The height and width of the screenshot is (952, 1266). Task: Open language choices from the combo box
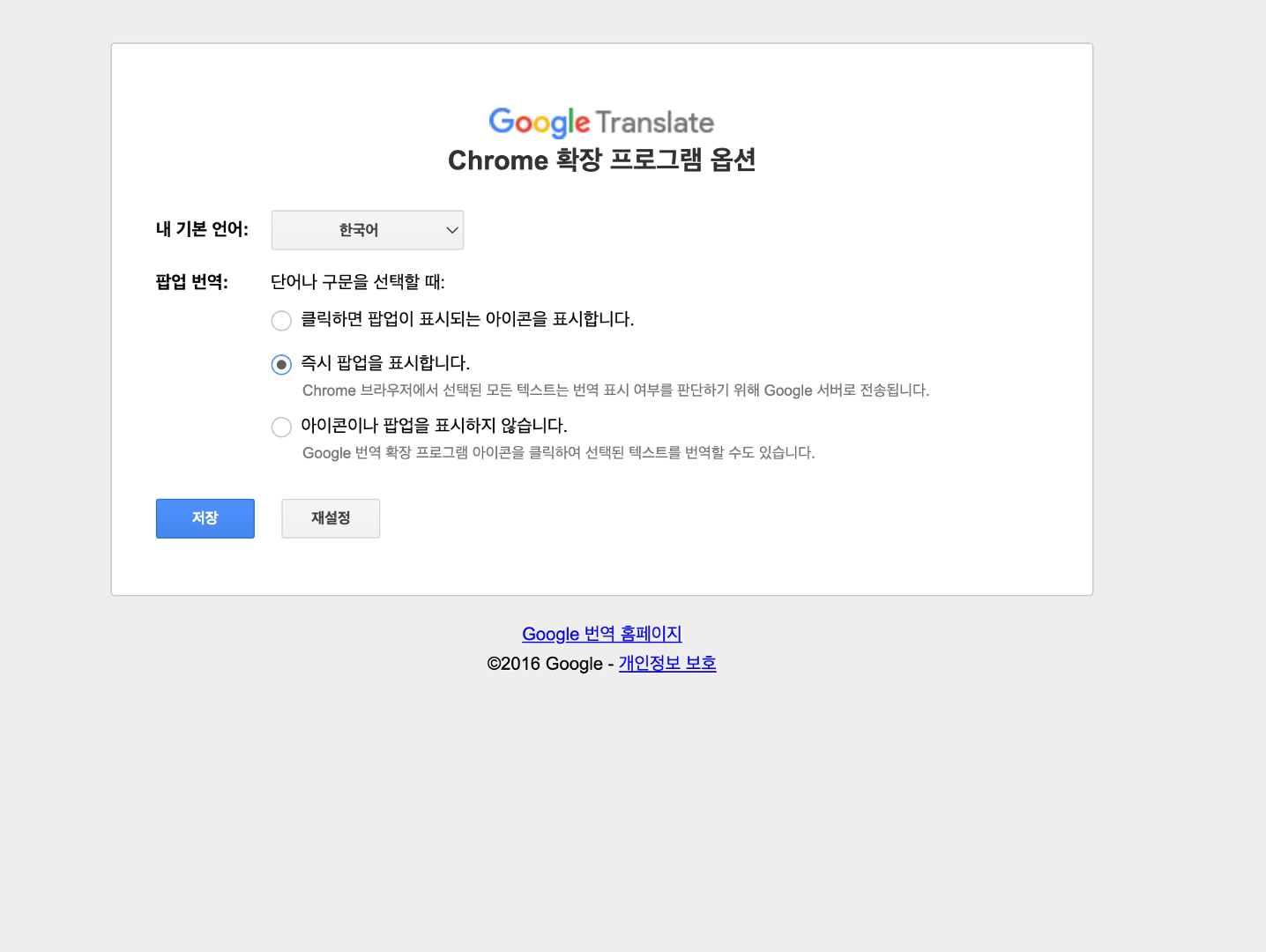tap(367, 230)
